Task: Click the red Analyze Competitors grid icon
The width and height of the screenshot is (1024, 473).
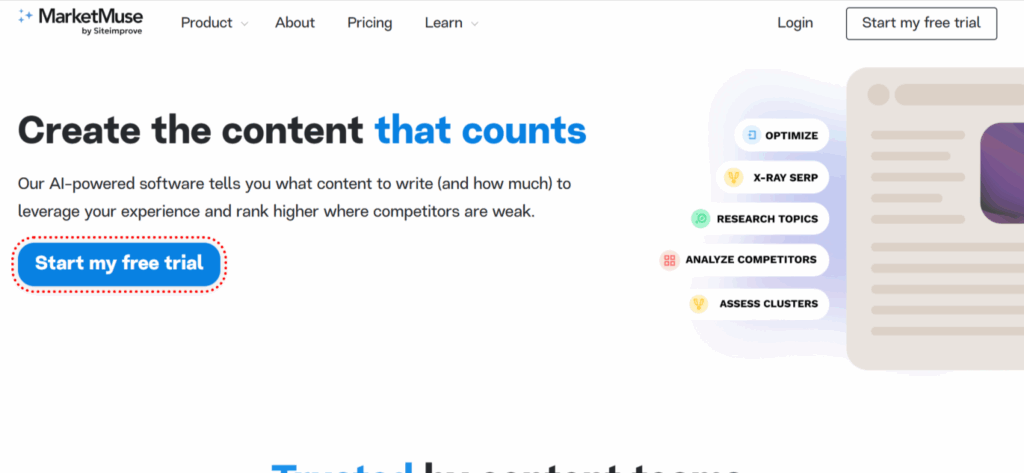Action: coord(669,260)
